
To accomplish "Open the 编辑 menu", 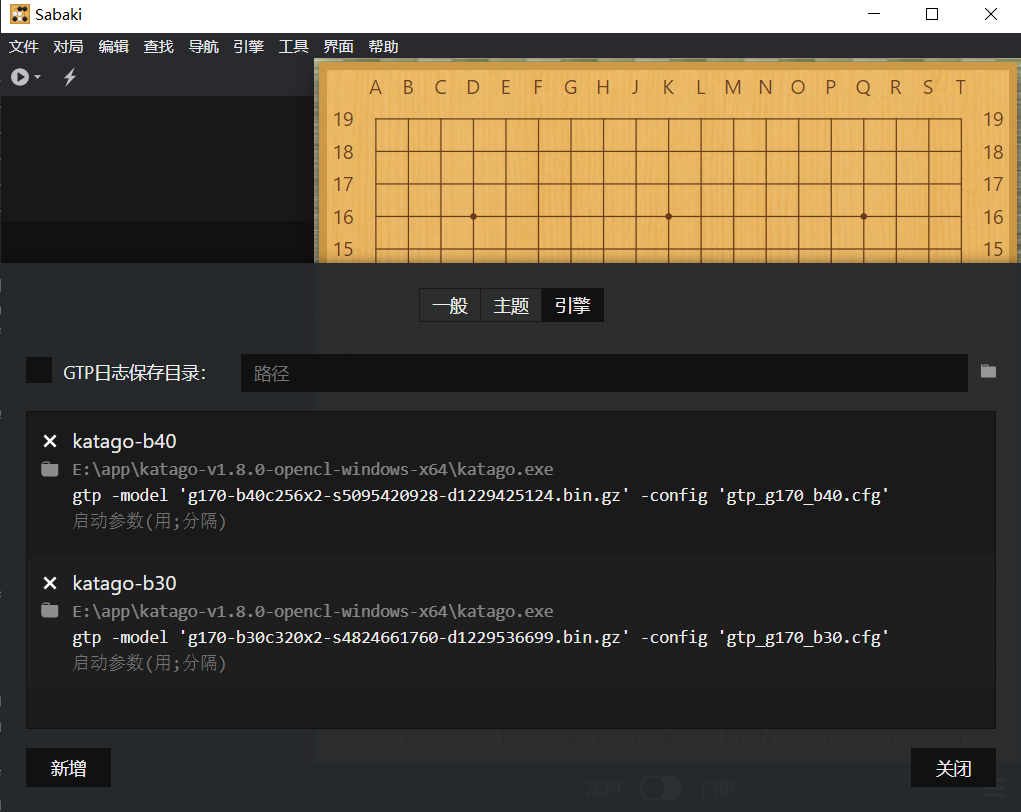I will point(113,47).
